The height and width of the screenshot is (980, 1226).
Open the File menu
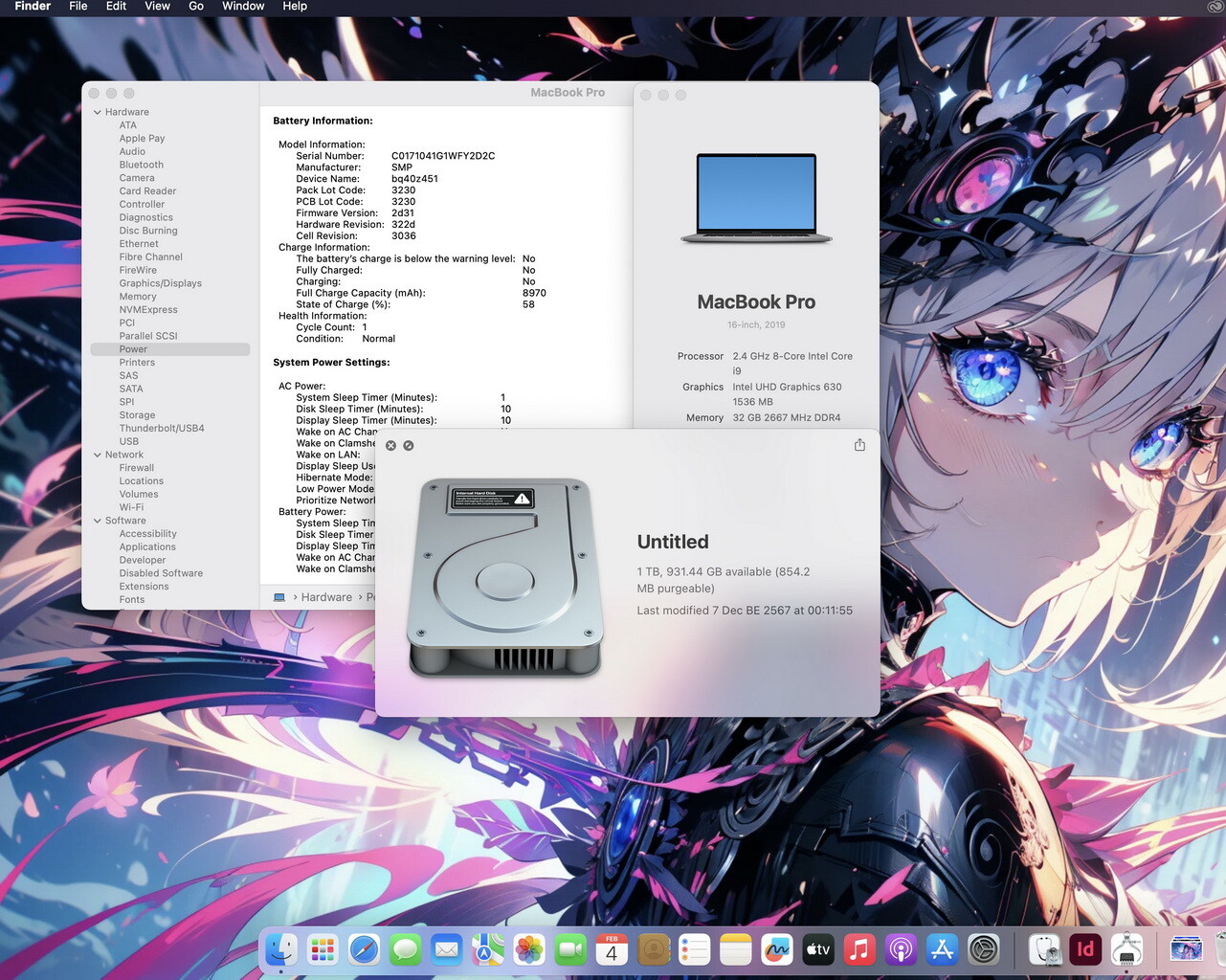(78, 7)
